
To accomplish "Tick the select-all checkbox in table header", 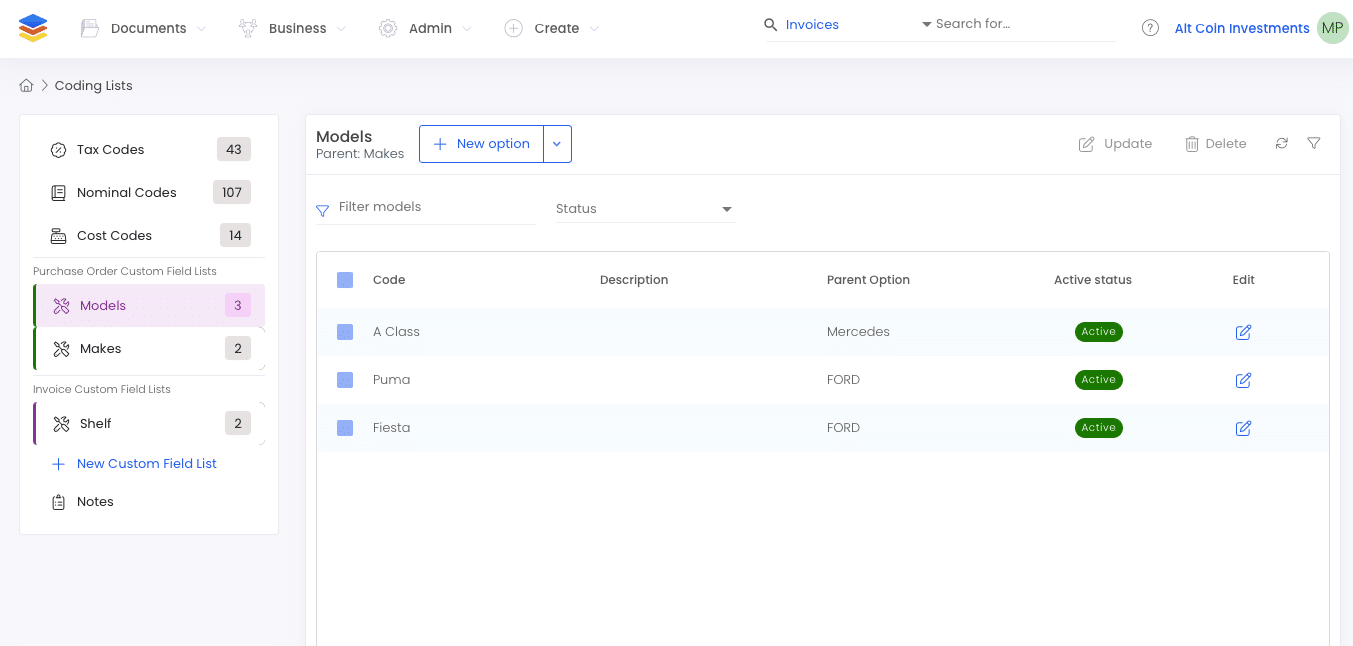I will pos(345,280).
